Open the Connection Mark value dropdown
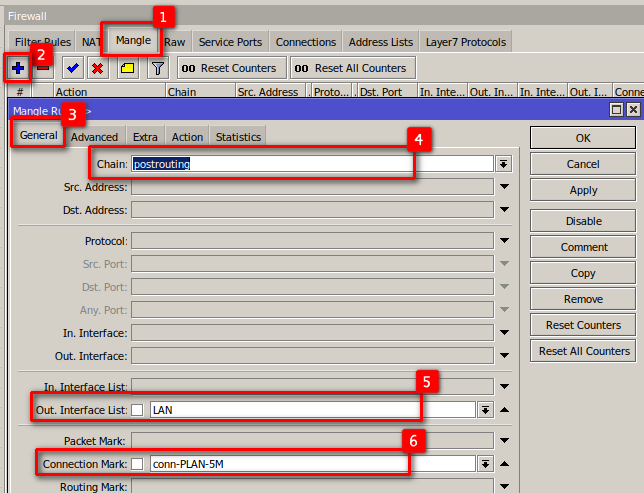Screen dimensions: 644x493 tap(485, 464)
